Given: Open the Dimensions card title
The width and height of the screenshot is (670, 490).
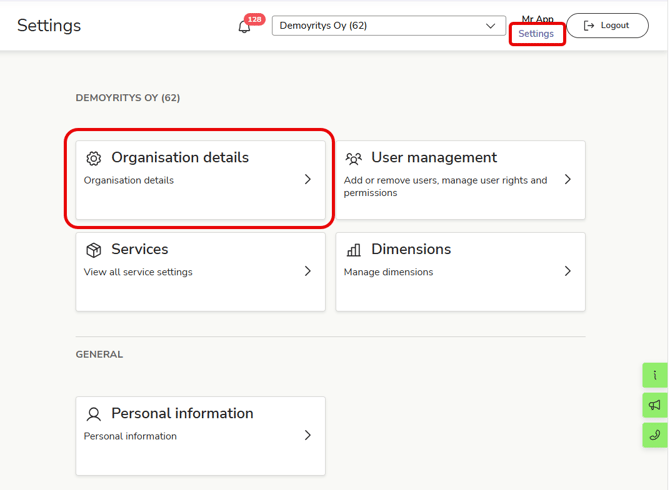Looking at the screenshot, I should [411, 249].
